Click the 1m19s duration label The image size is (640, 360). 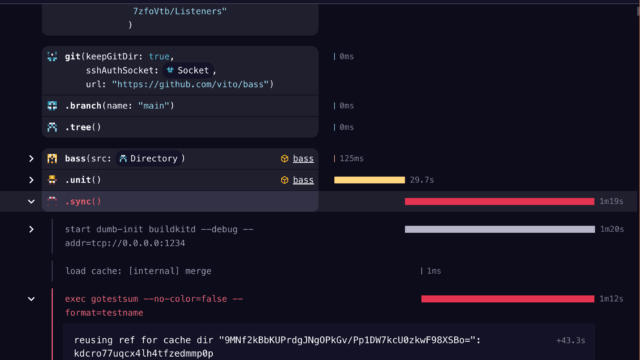click(611, 201)
